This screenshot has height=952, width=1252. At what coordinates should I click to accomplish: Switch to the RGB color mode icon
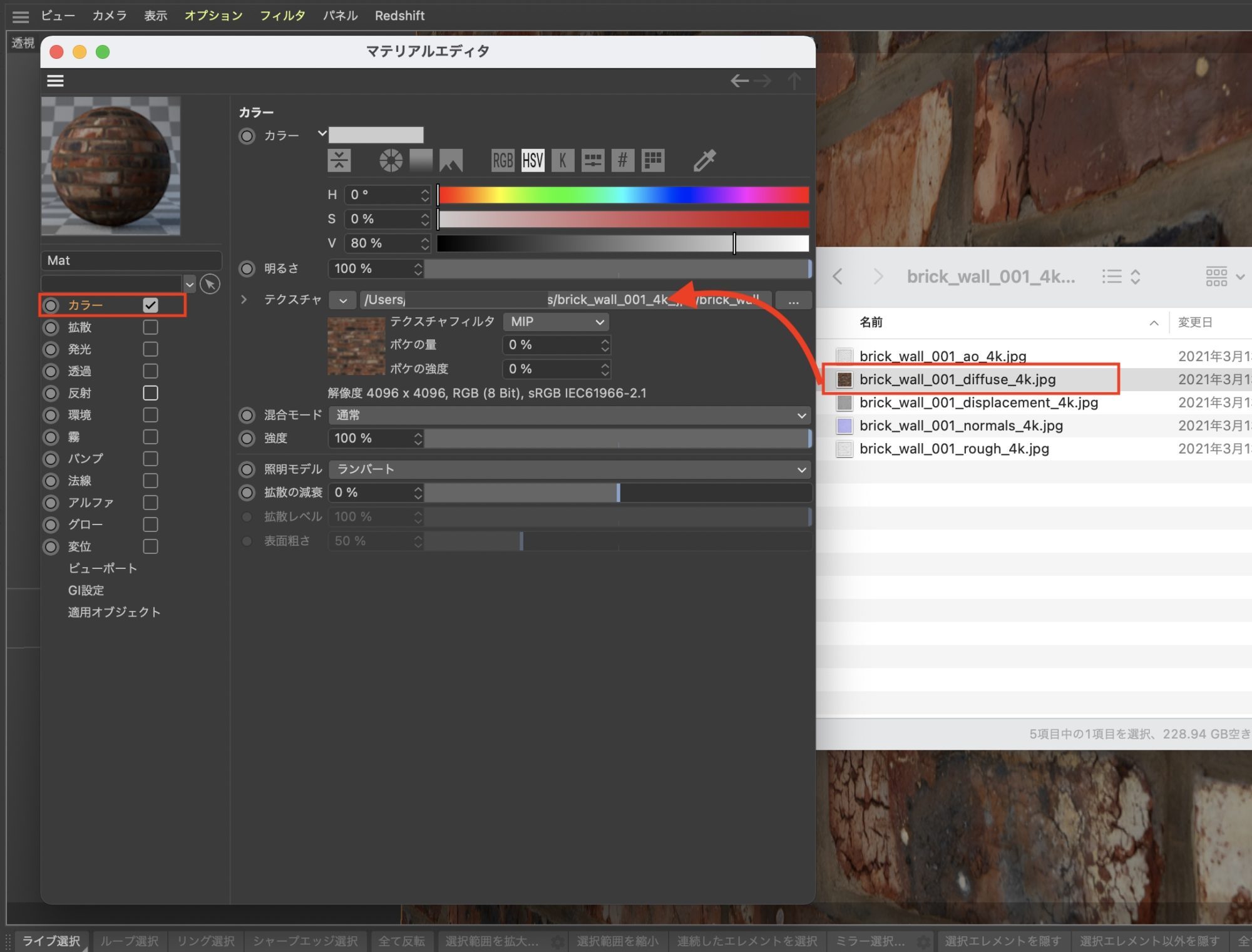pyautogui.click(x=502, y=160)
